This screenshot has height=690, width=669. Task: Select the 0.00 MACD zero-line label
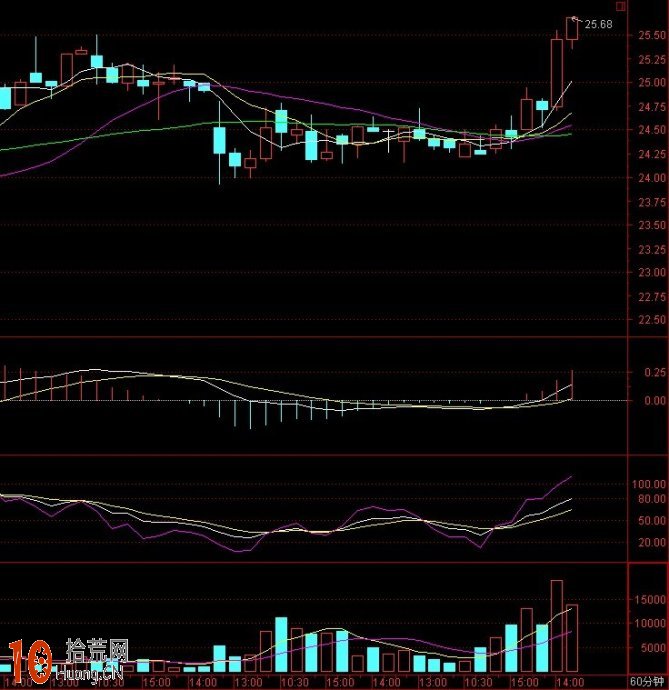(654, 400)
